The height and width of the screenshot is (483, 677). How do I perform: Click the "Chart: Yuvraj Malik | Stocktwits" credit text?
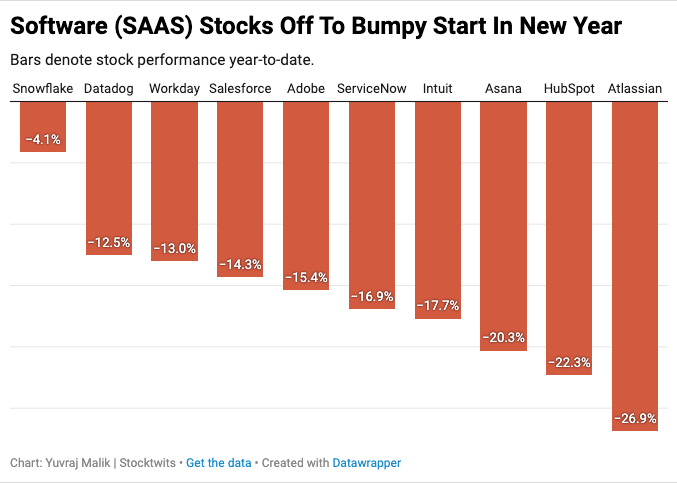pos(93,463)
